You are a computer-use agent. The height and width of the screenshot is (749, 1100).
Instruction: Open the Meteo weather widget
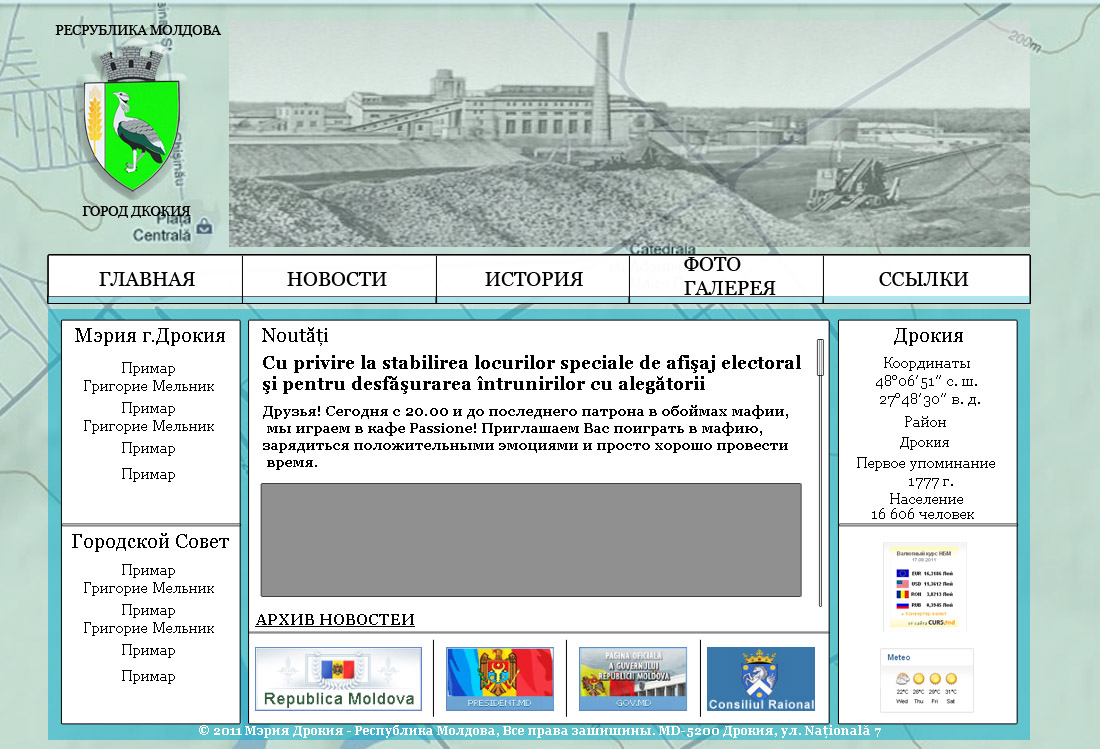coord(927,680)
